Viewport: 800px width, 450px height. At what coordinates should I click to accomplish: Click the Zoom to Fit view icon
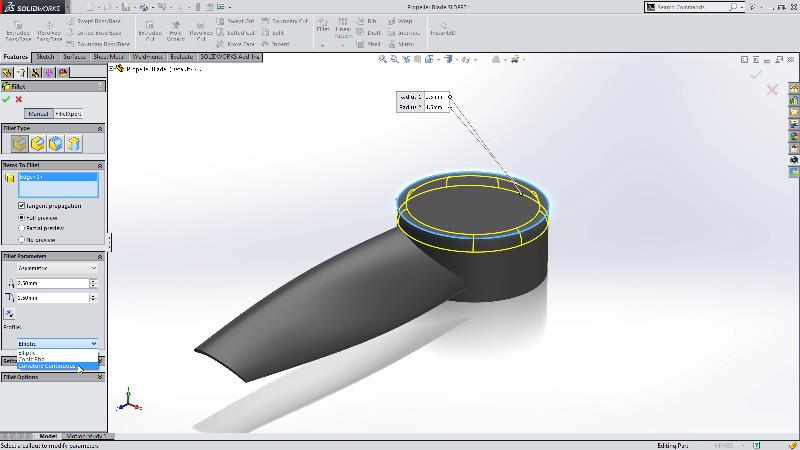[x=383, y=59]
